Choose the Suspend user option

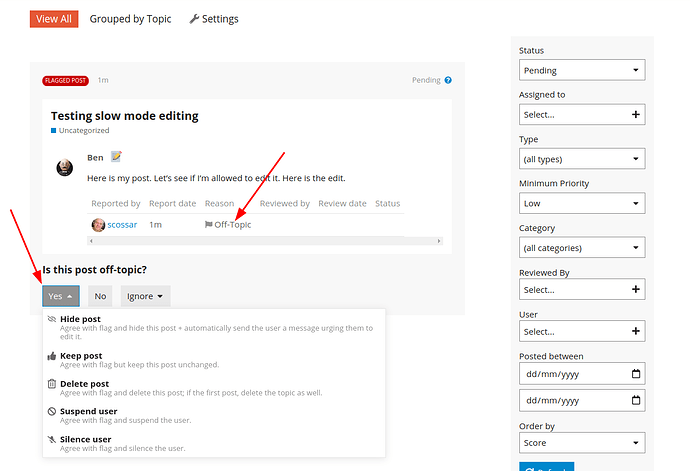click(x=214, y=416)
